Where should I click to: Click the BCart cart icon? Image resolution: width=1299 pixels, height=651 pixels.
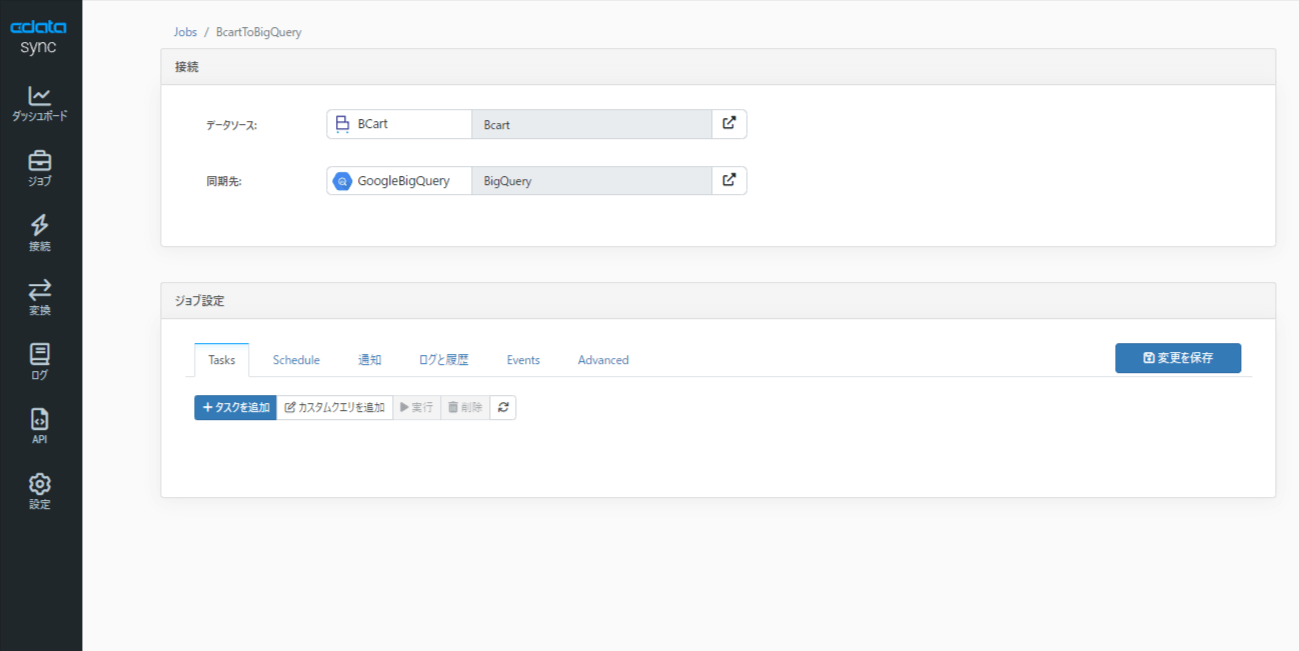(x=342, y=124)
